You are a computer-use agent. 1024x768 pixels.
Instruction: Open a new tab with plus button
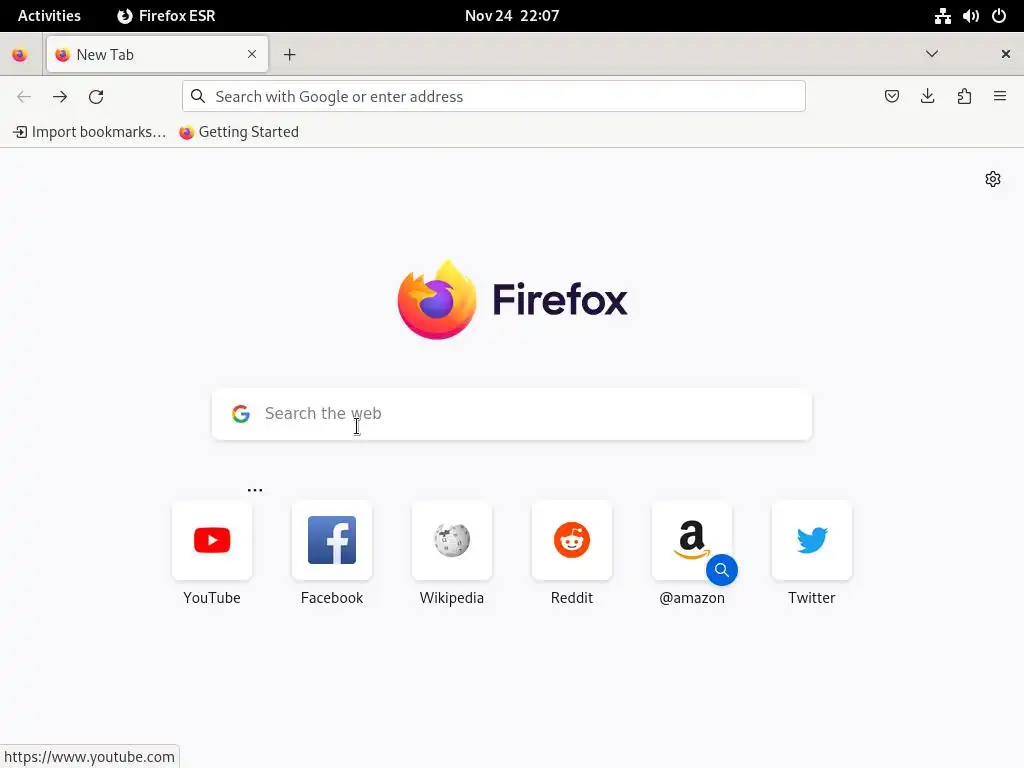(x=289, y=55)
